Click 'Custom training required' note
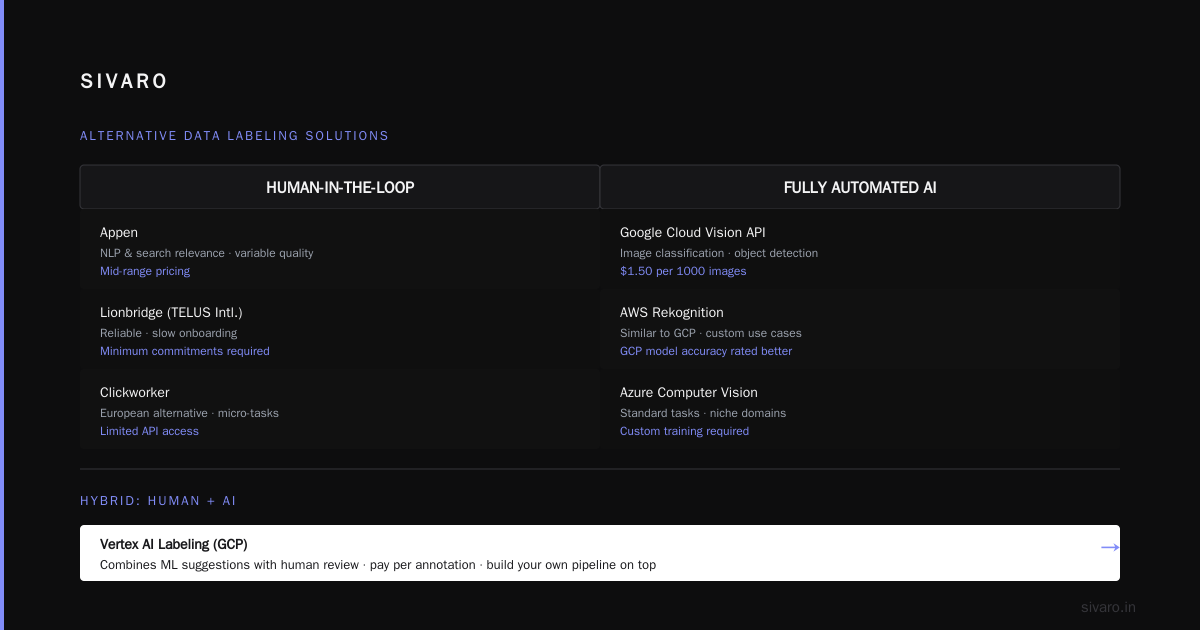The height and width of the screenshot is (630, 1200). pos(685,431)
